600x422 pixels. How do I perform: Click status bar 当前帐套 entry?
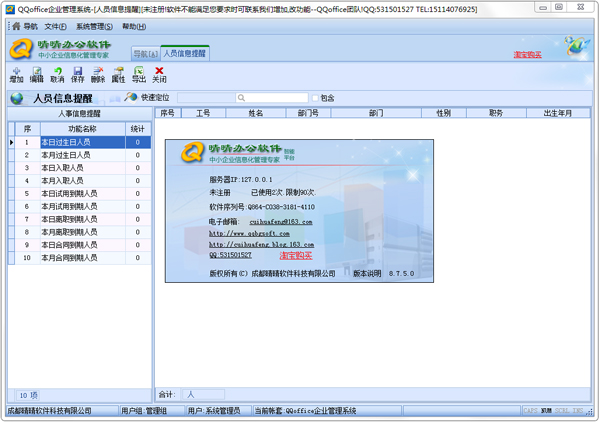[327, 411]
